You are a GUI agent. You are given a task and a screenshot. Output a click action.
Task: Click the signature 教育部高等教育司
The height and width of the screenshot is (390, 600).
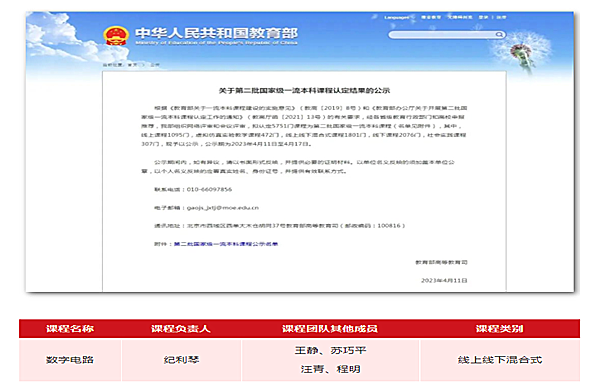click(442, 262)
